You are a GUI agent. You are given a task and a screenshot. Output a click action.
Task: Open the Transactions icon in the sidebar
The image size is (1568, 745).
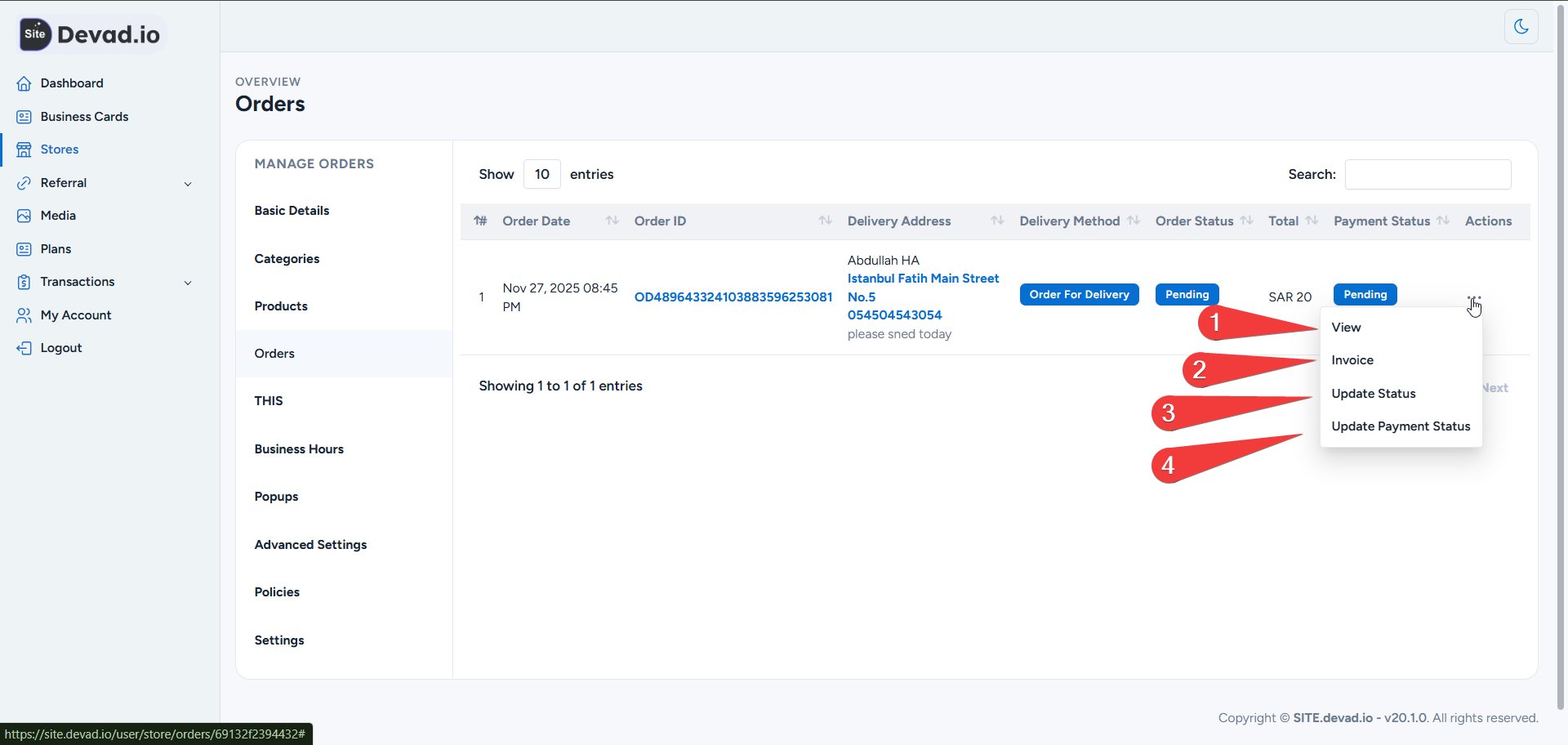point(24,281)
